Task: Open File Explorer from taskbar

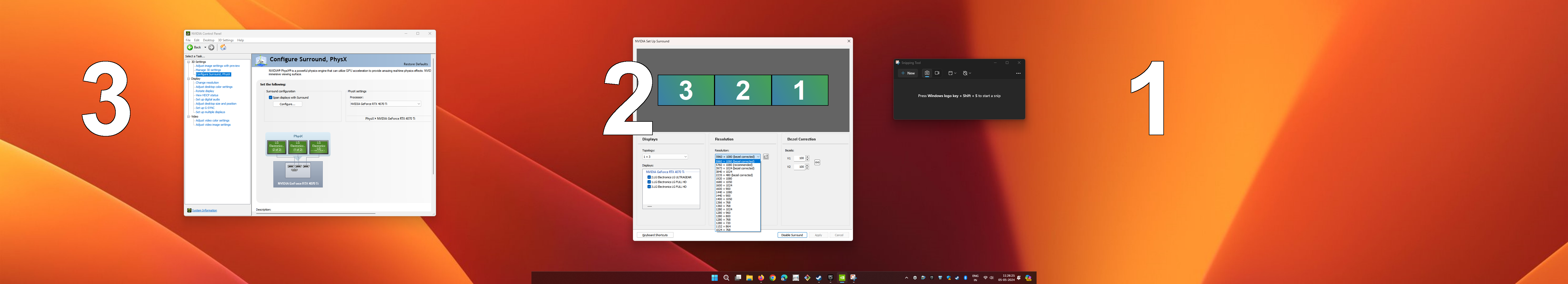Action: (x=749, y=278)
